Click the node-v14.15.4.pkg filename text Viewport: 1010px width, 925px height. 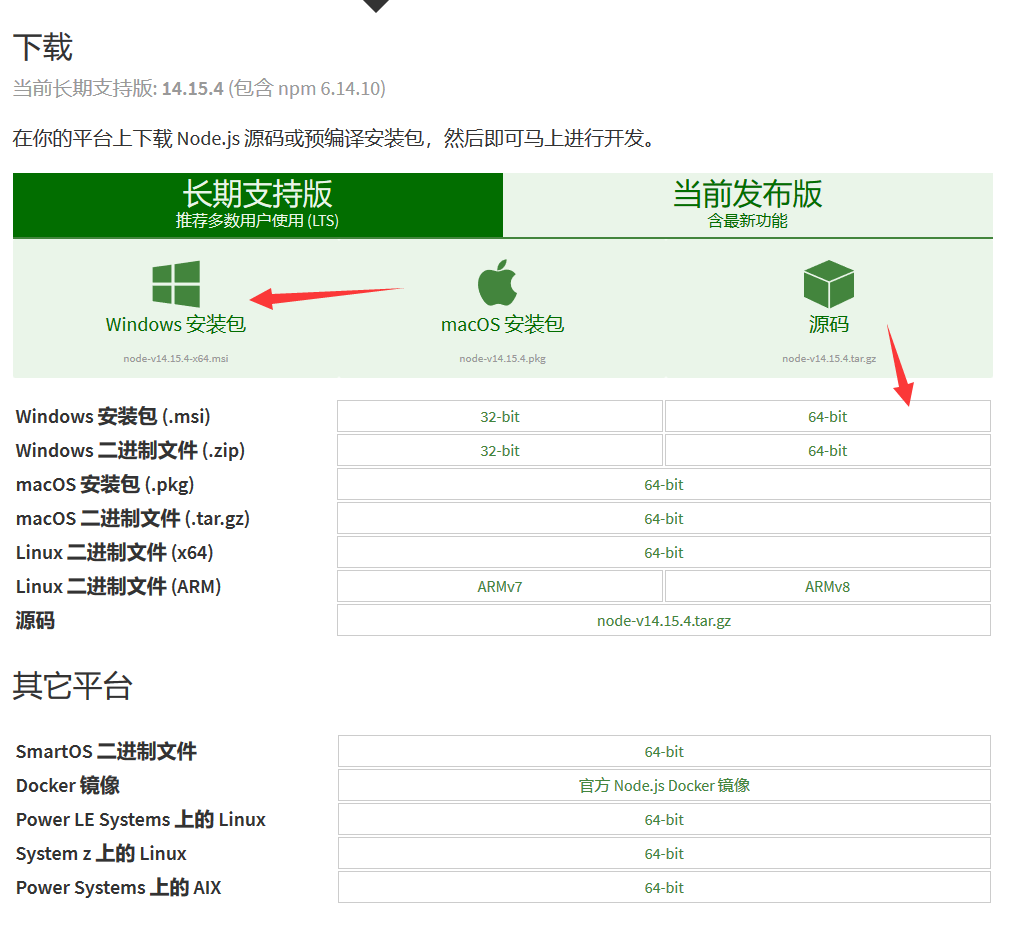[502, 359]
